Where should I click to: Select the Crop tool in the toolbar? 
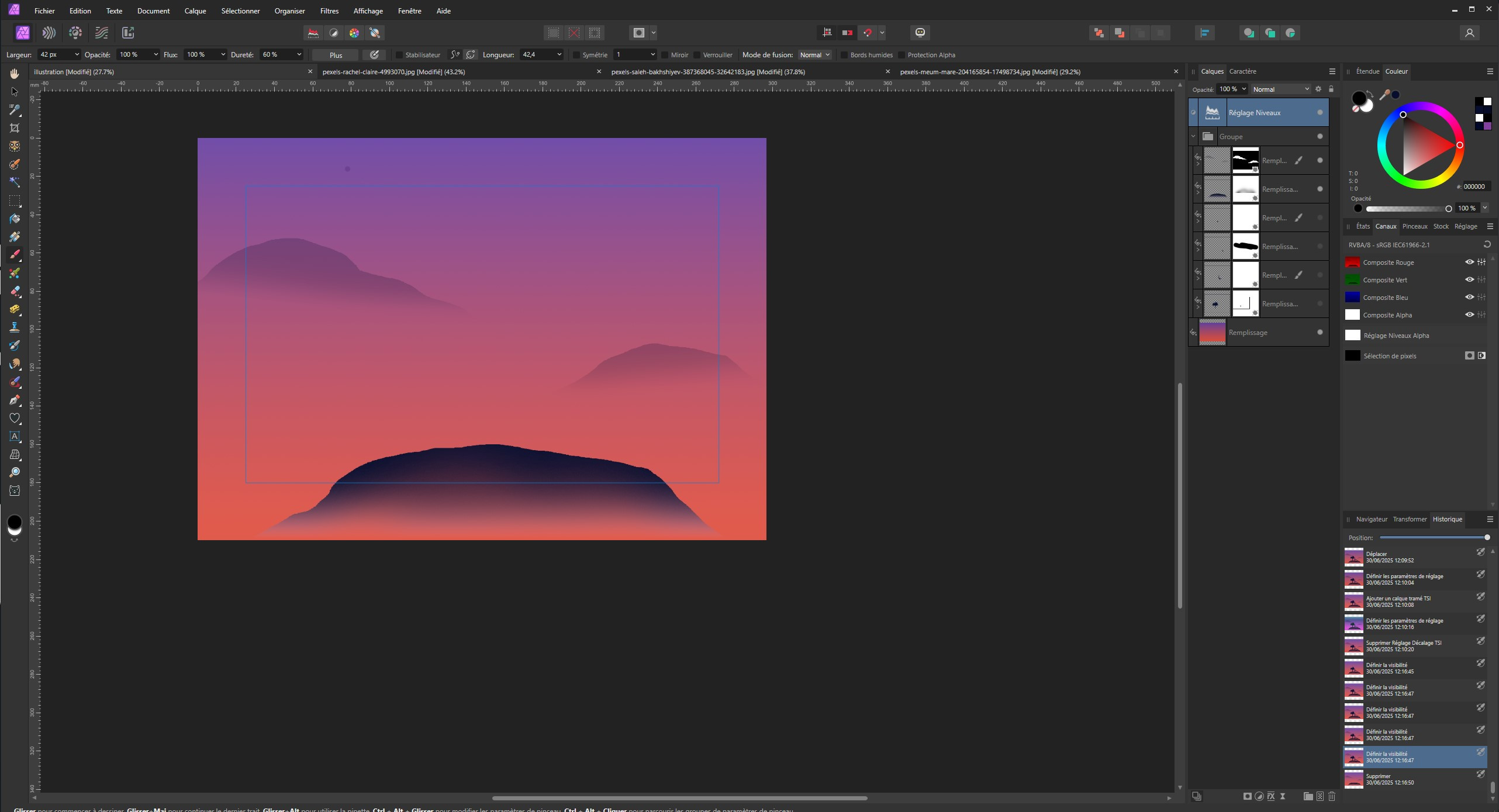[x=15, y=128]
